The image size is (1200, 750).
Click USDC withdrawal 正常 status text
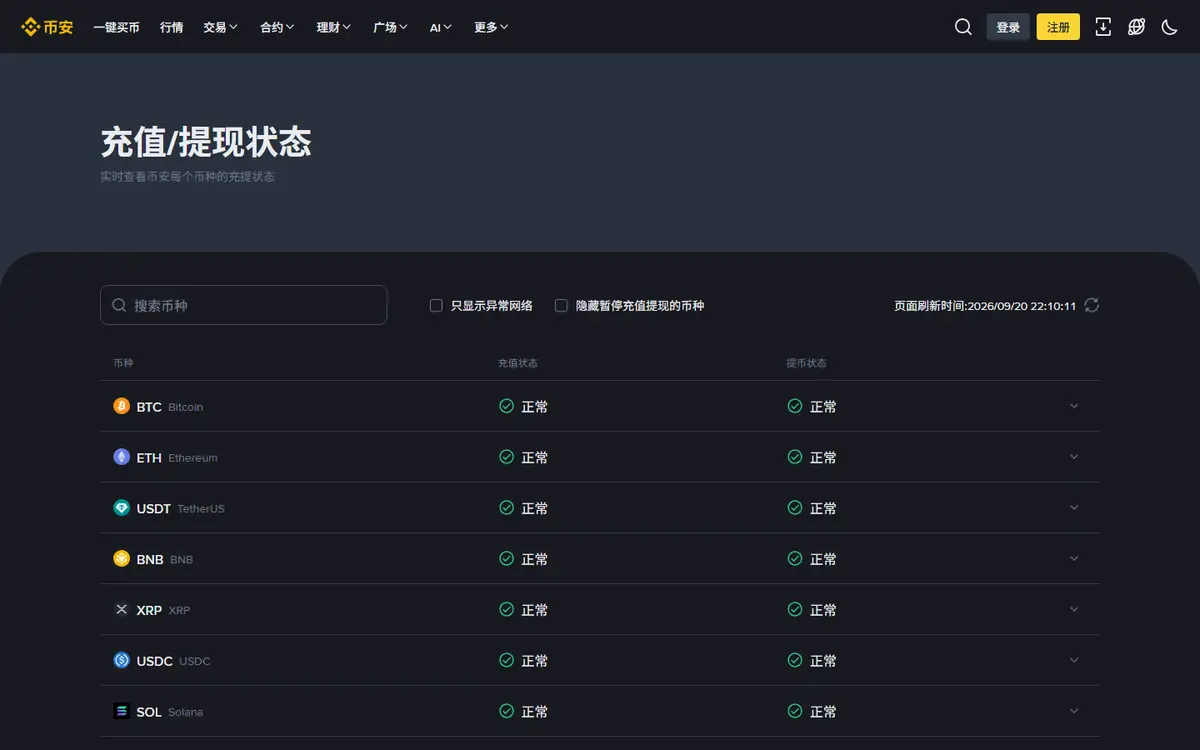click(x=823, y=661)
